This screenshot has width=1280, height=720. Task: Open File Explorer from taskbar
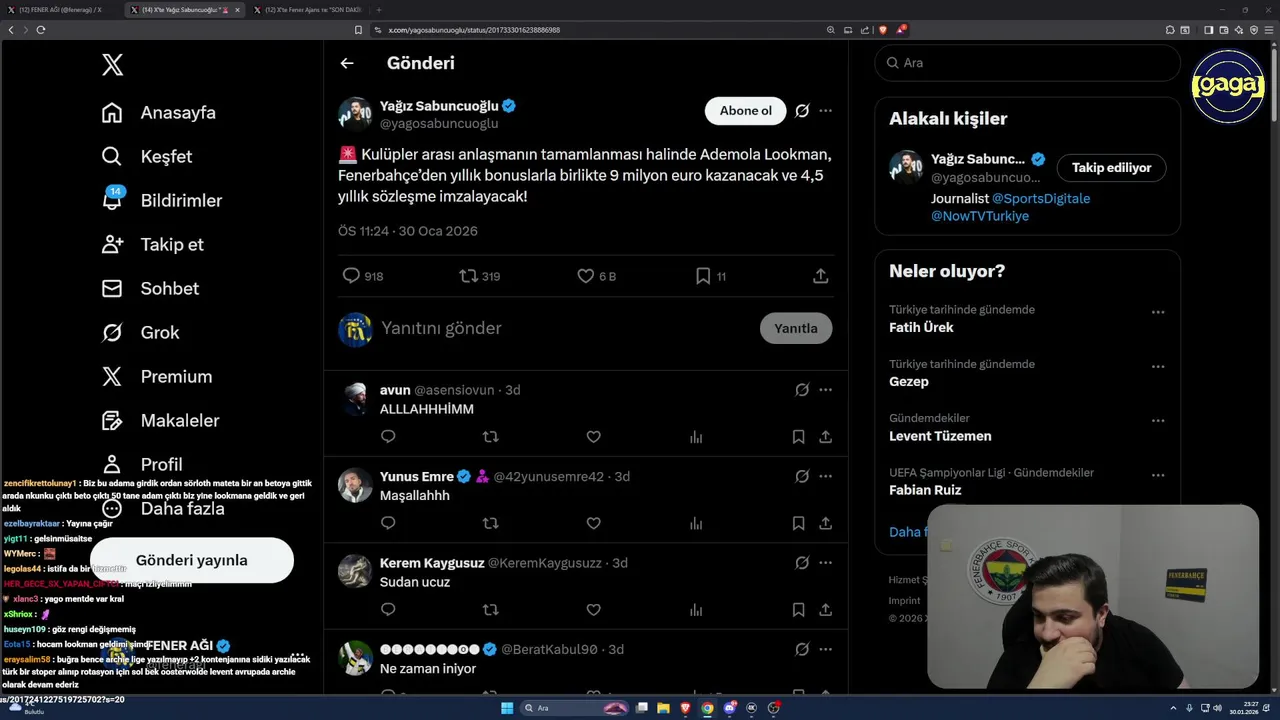click(663, 708)
